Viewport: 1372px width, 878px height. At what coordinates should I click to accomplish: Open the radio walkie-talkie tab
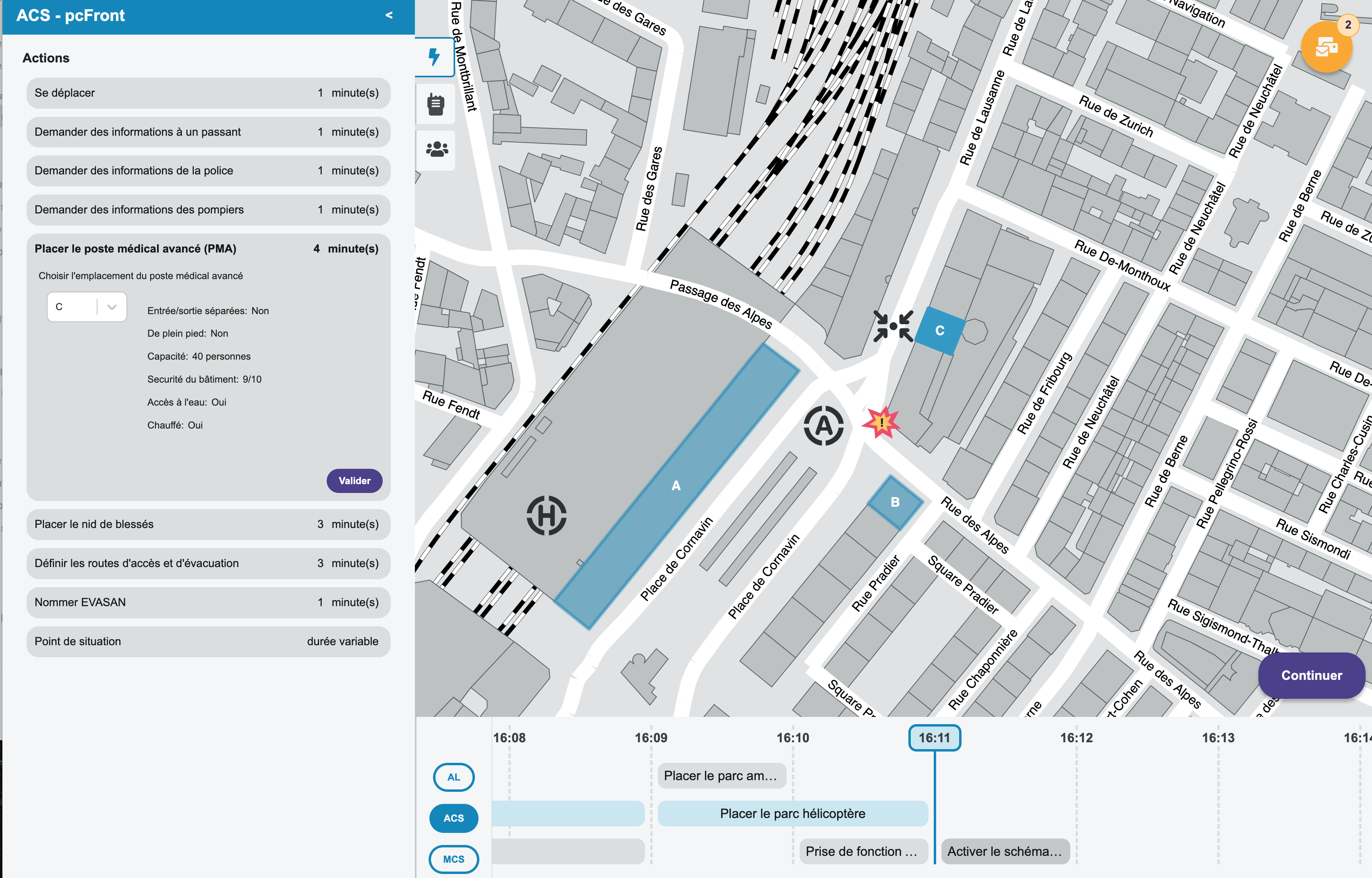coord(436,104)
